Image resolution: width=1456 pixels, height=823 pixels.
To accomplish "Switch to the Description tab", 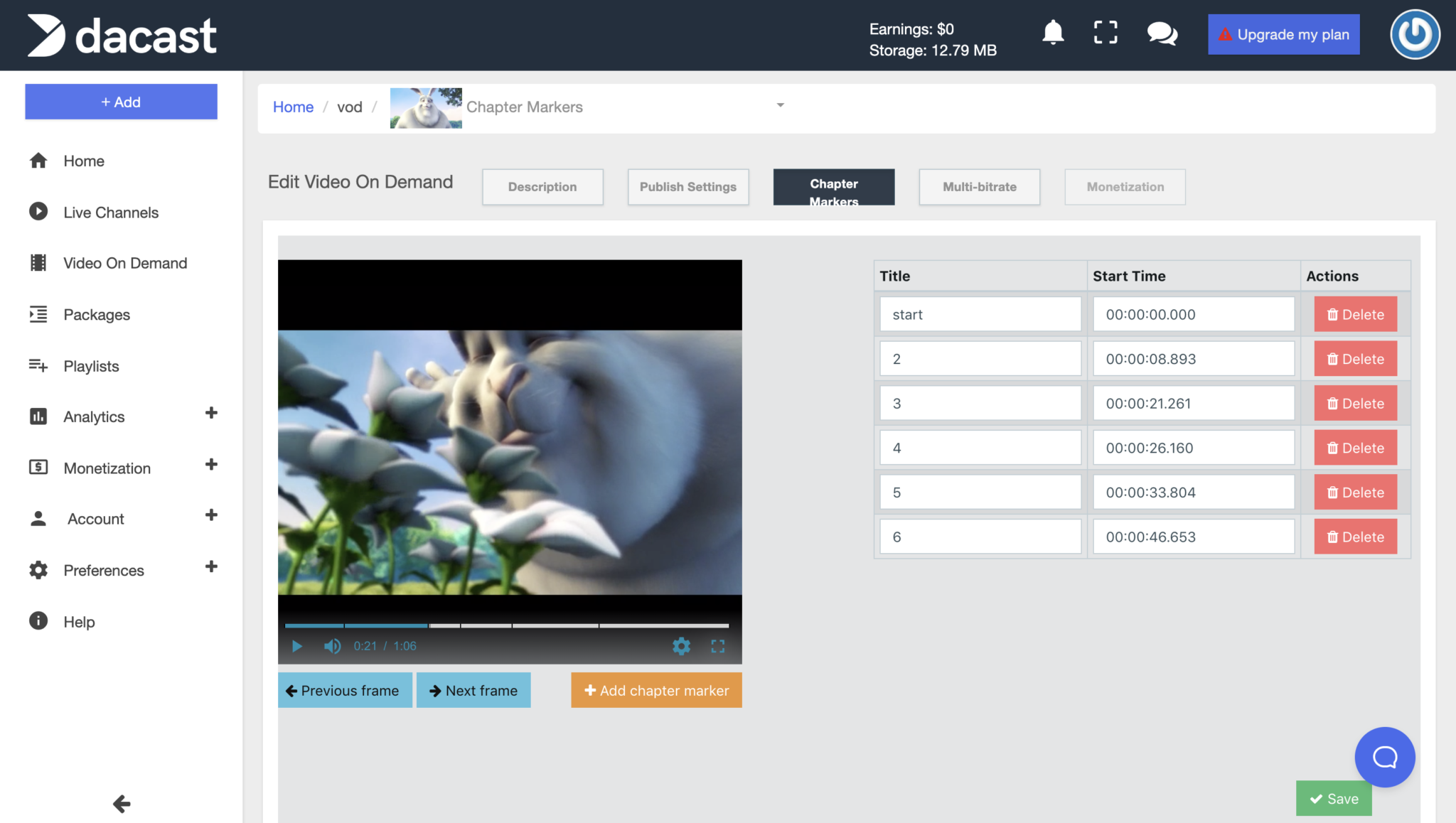I will tap(542, 187).
